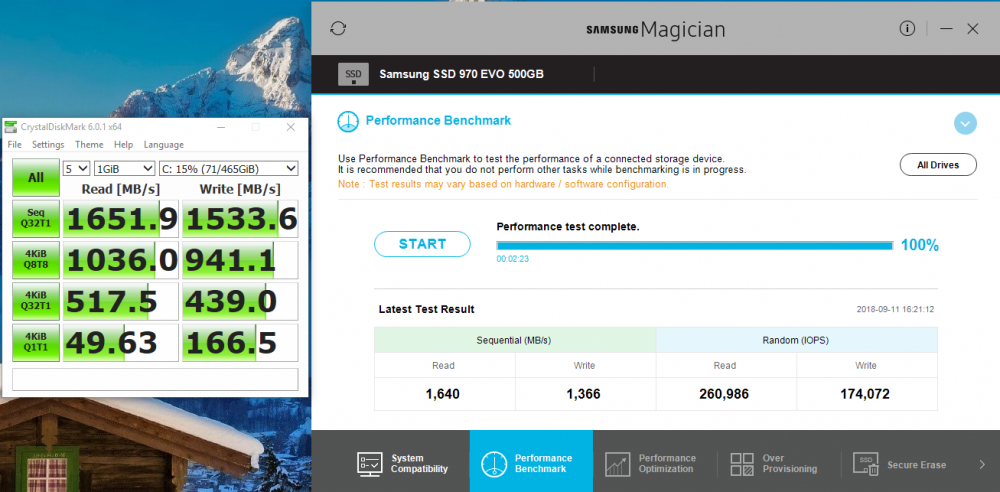Click the System Compatibility checklist icon

coord(370,464)
